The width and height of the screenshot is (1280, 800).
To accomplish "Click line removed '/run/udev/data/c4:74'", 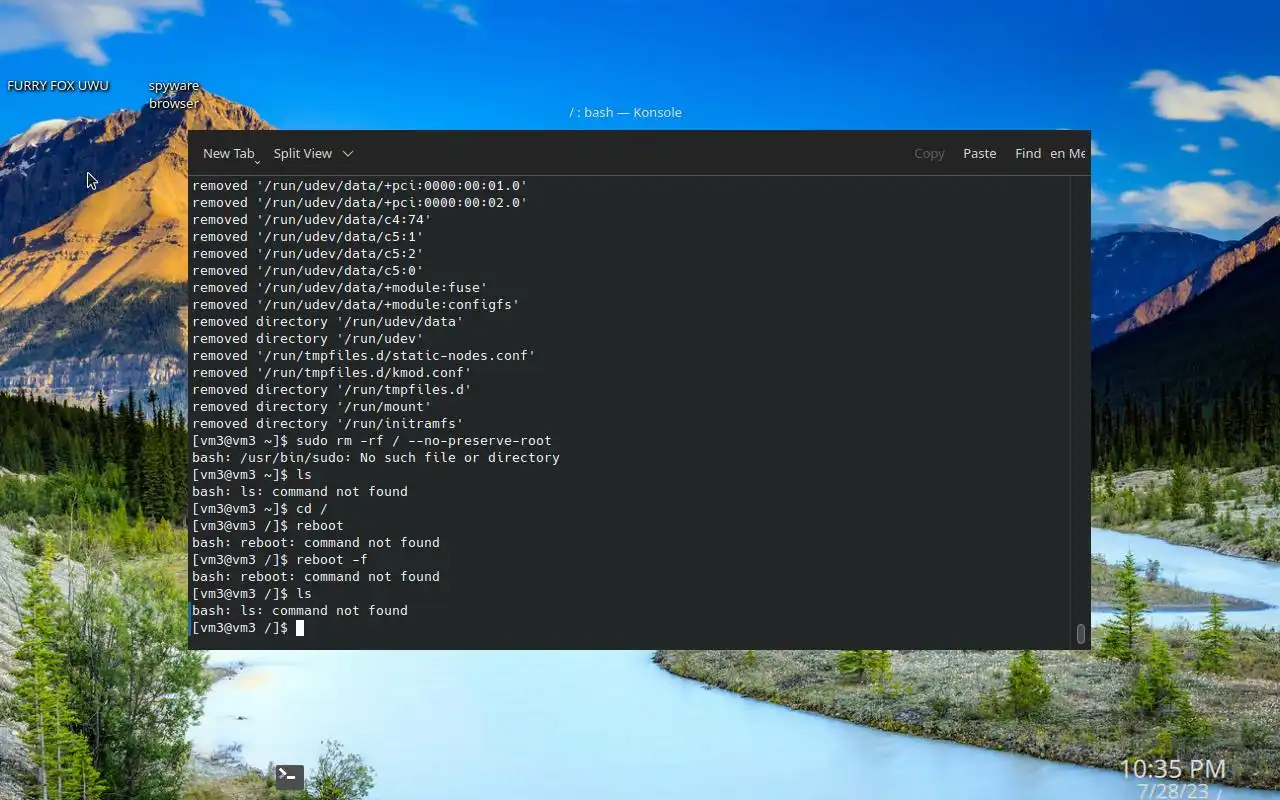I will coord(312,219).
